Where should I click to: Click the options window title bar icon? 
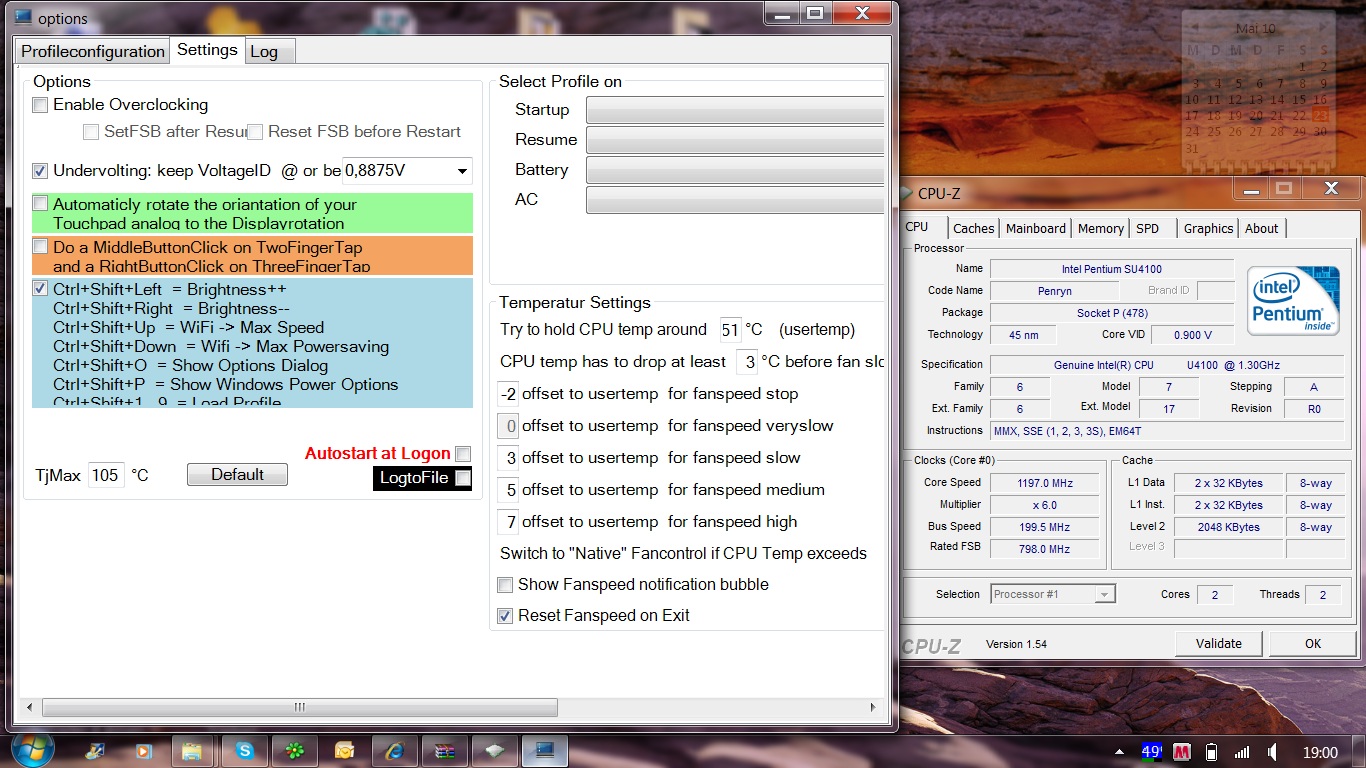(23, 17)
